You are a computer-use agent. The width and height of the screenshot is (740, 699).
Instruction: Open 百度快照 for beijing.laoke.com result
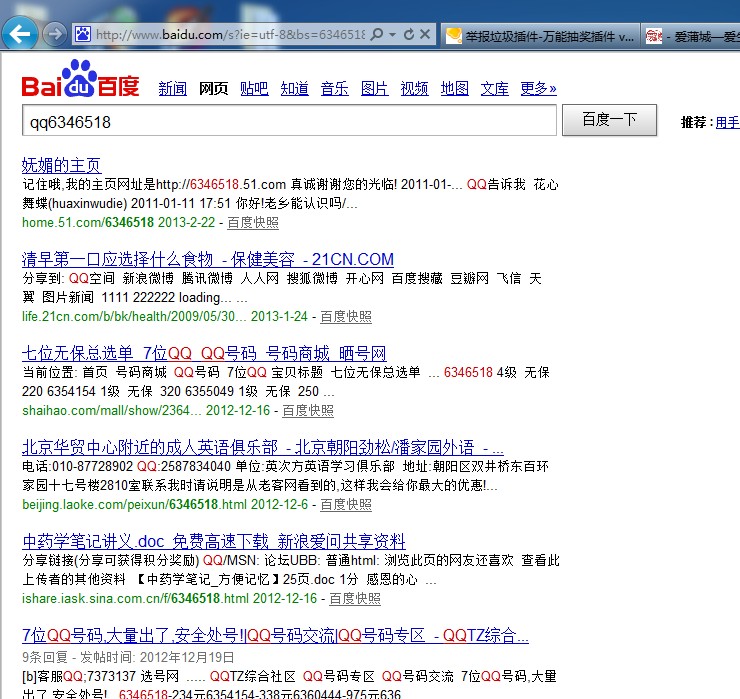coord(346,505)
